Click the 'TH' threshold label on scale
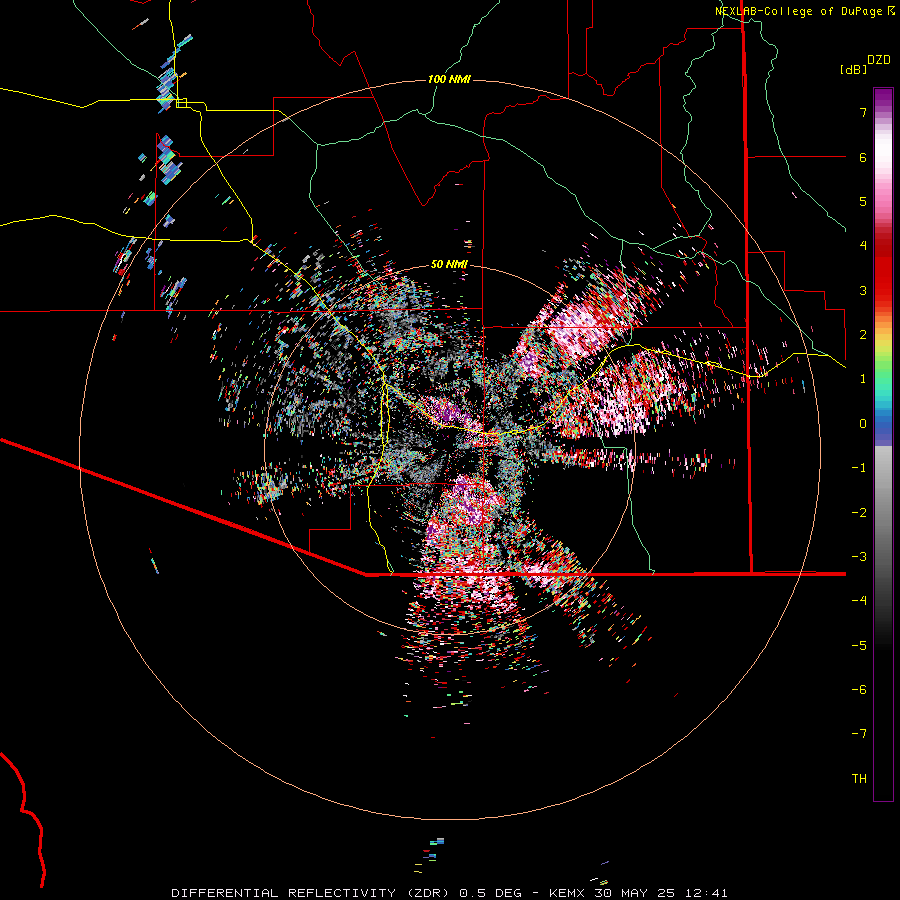Image resolution: width=900 pixels, height=900 pixels. point(859,778)
